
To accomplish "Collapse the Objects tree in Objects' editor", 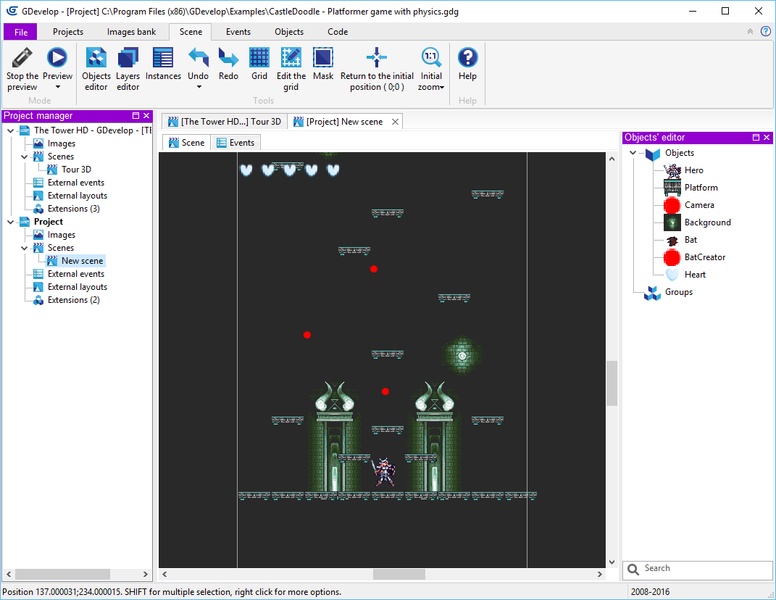I will pos(634,153).
